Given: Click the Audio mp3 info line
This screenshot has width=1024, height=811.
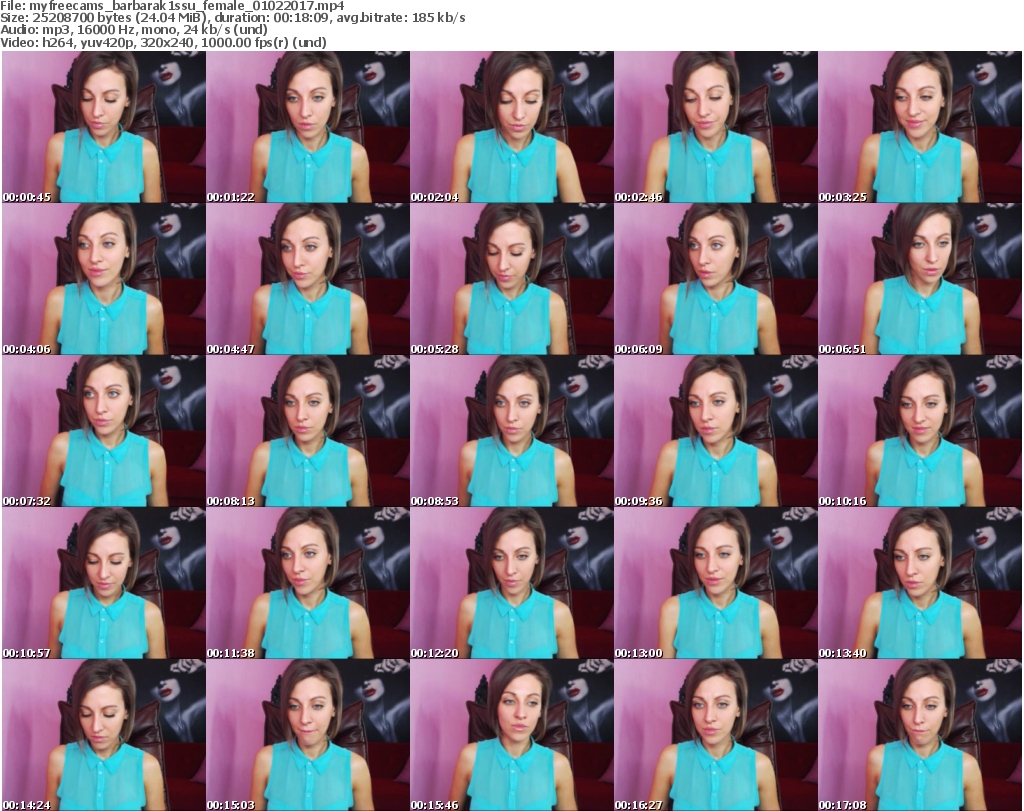Looking at the screenshot, I should 134,30.
